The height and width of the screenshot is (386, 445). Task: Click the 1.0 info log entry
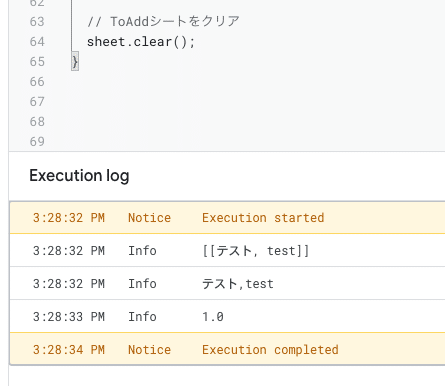point(213,317)
